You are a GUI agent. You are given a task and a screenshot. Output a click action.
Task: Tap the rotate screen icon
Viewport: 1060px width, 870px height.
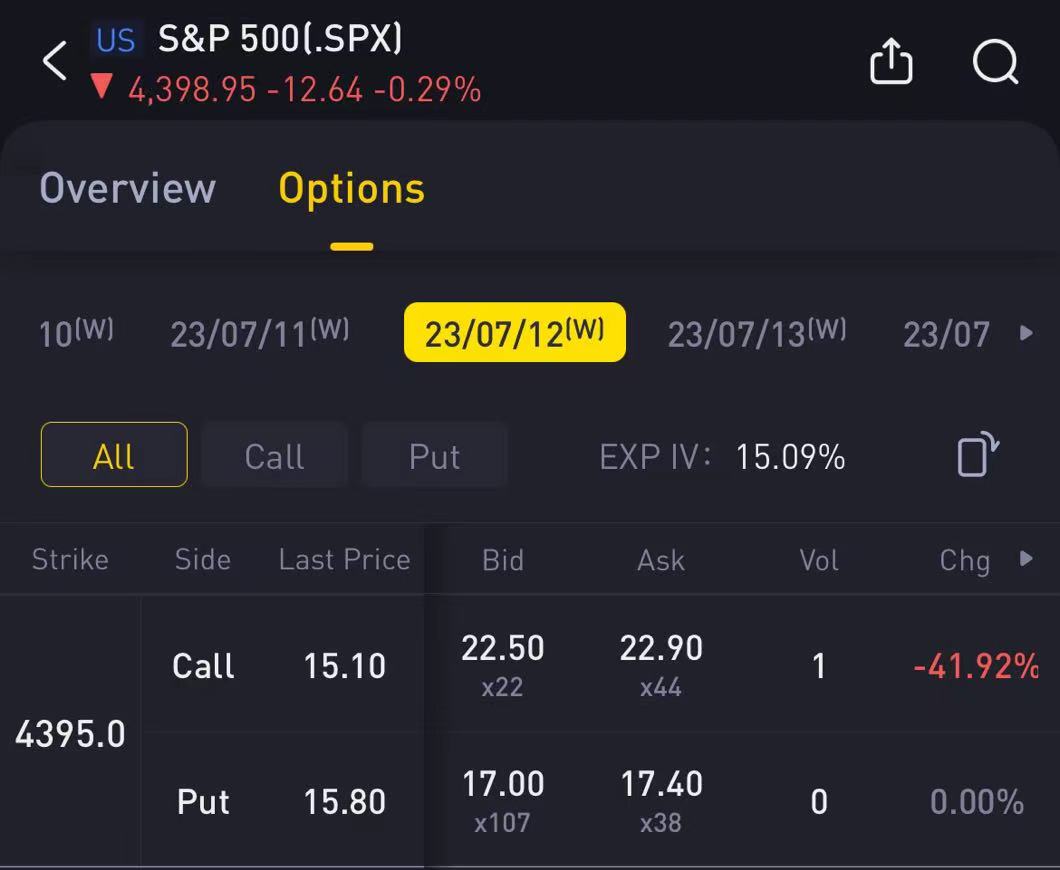[x=977, y=455]
